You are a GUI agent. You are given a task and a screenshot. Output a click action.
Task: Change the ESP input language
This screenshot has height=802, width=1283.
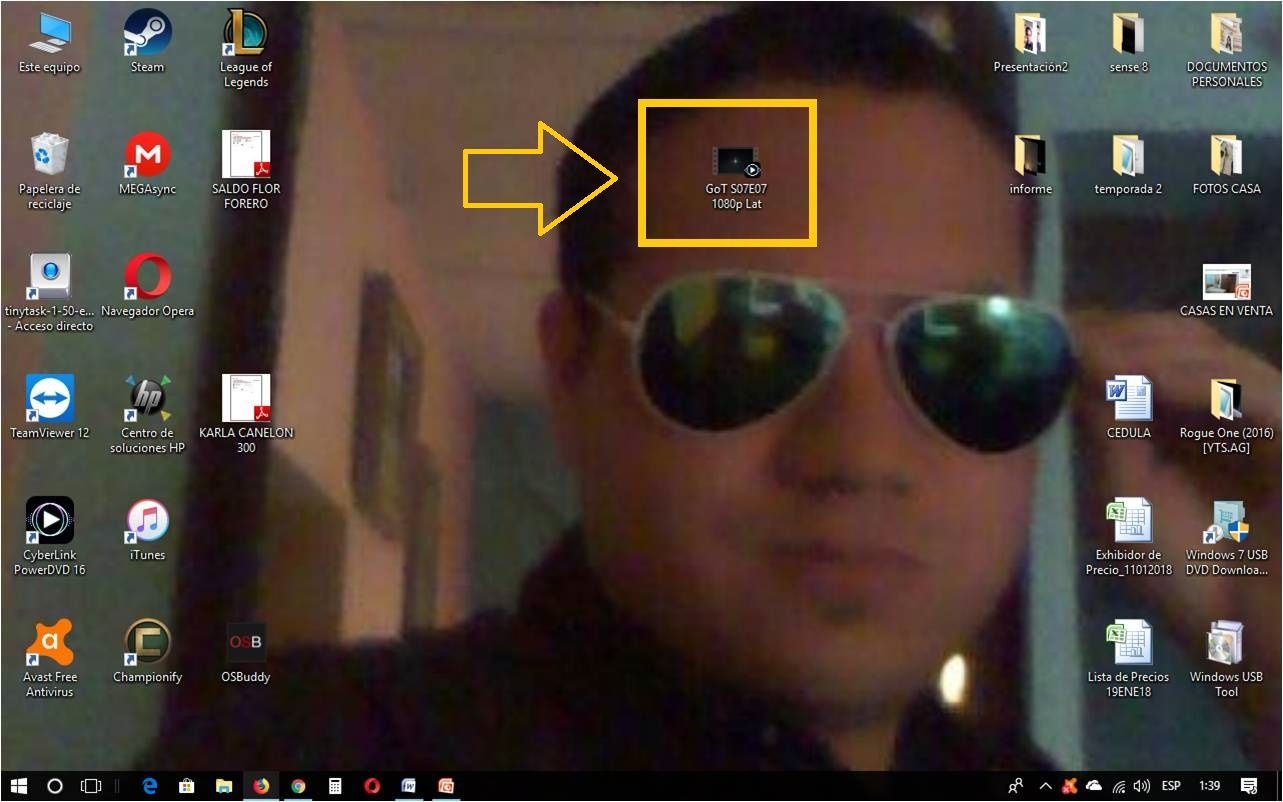click(1171, 786)
